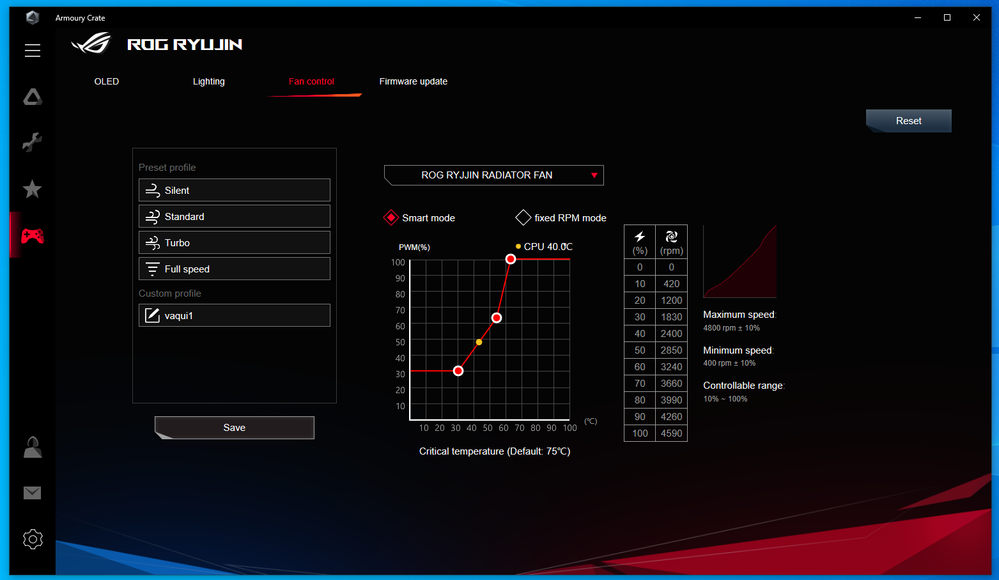The image size is (999, 580).
Task: Click the 1200 rpm table cell
Action: tap(672, 300)
